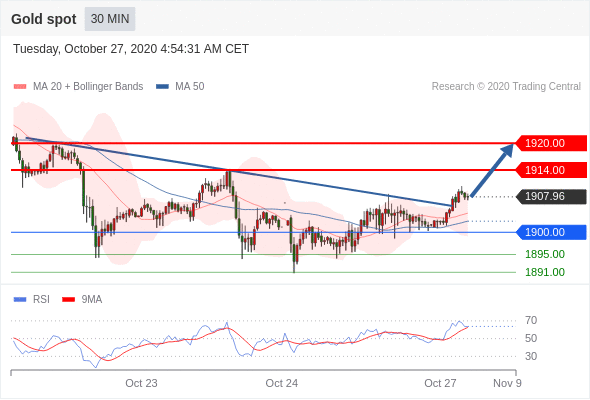Viewport: 590px width, 400px height.
Task: Click the Oct 27 date axis label
Action: pyautogui.click(x=440, y=383)
